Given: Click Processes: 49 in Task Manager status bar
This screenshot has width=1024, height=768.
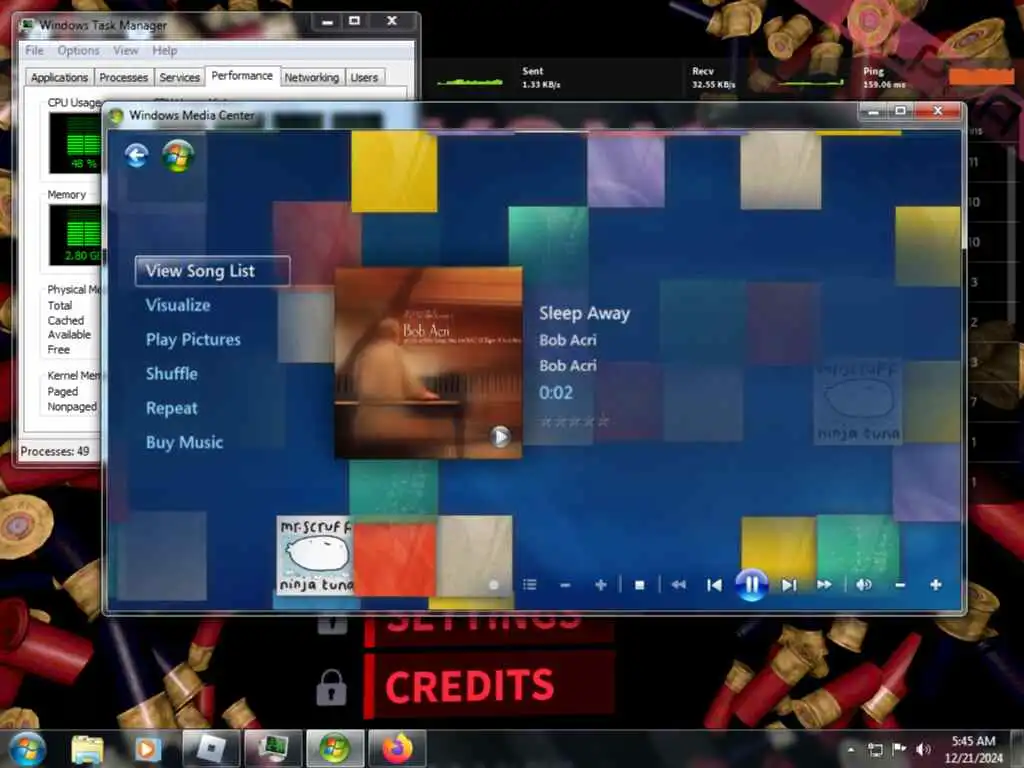Looking at the screenshot, I should pos(55,451).
